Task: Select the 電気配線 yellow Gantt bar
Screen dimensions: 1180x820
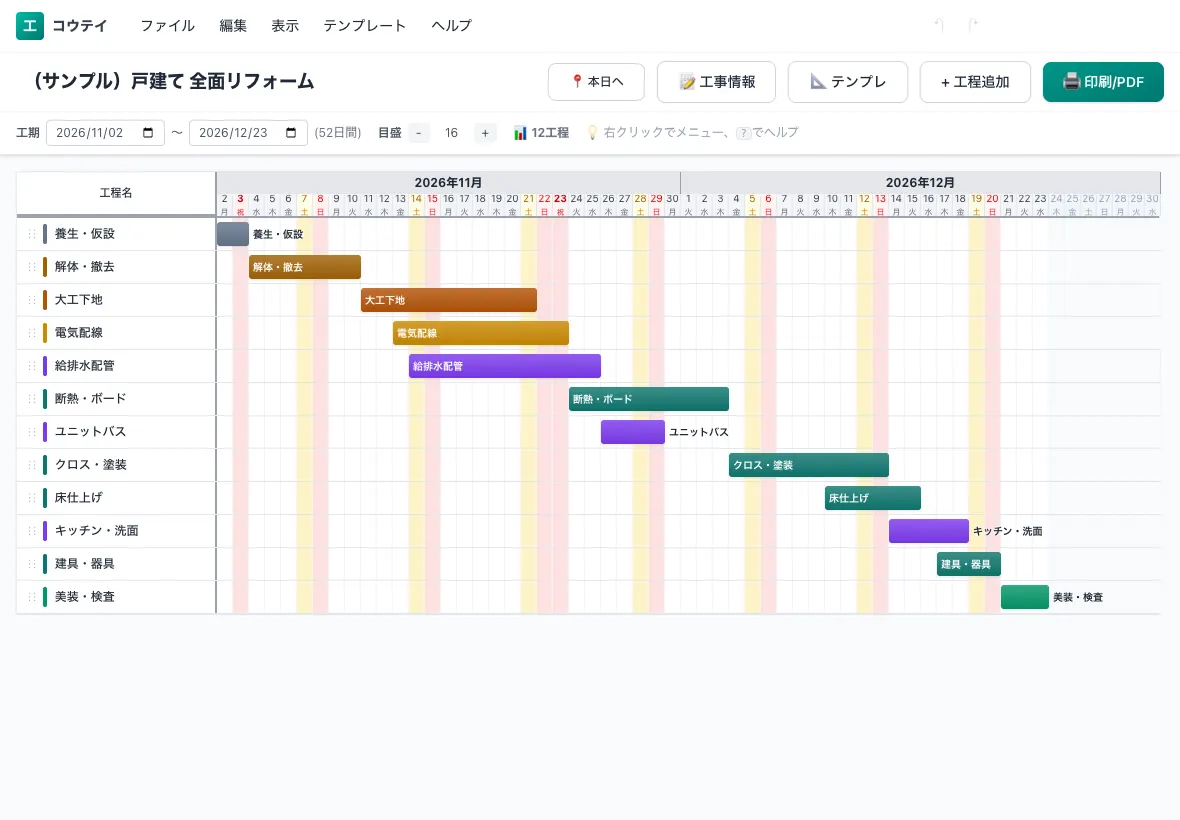Action: 481,333
